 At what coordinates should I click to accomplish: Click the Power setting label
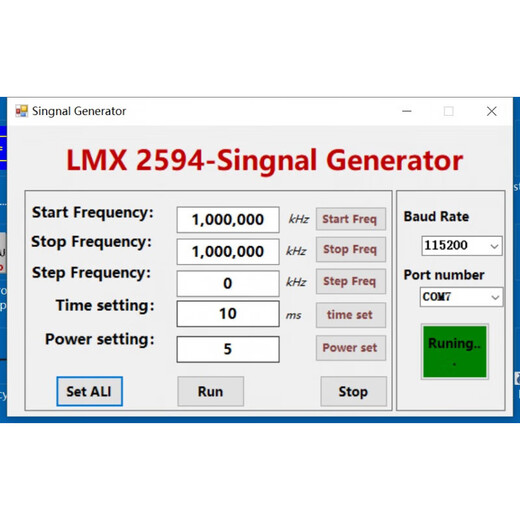coord(100,340)
